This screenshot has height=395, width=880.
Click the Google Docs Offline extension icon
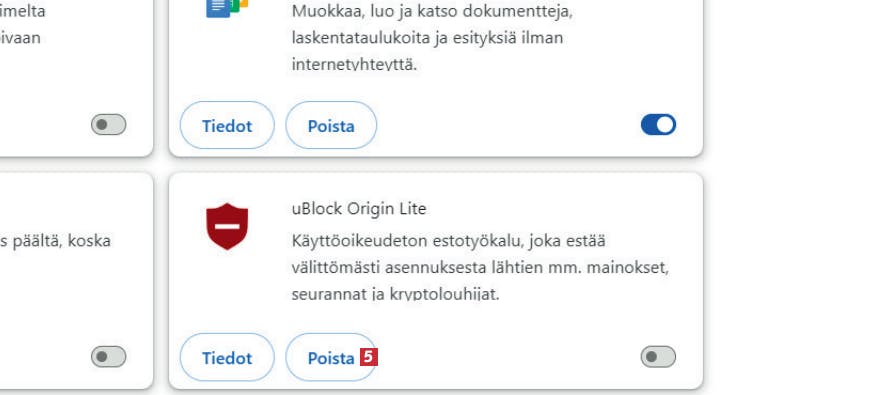point(227,8)
